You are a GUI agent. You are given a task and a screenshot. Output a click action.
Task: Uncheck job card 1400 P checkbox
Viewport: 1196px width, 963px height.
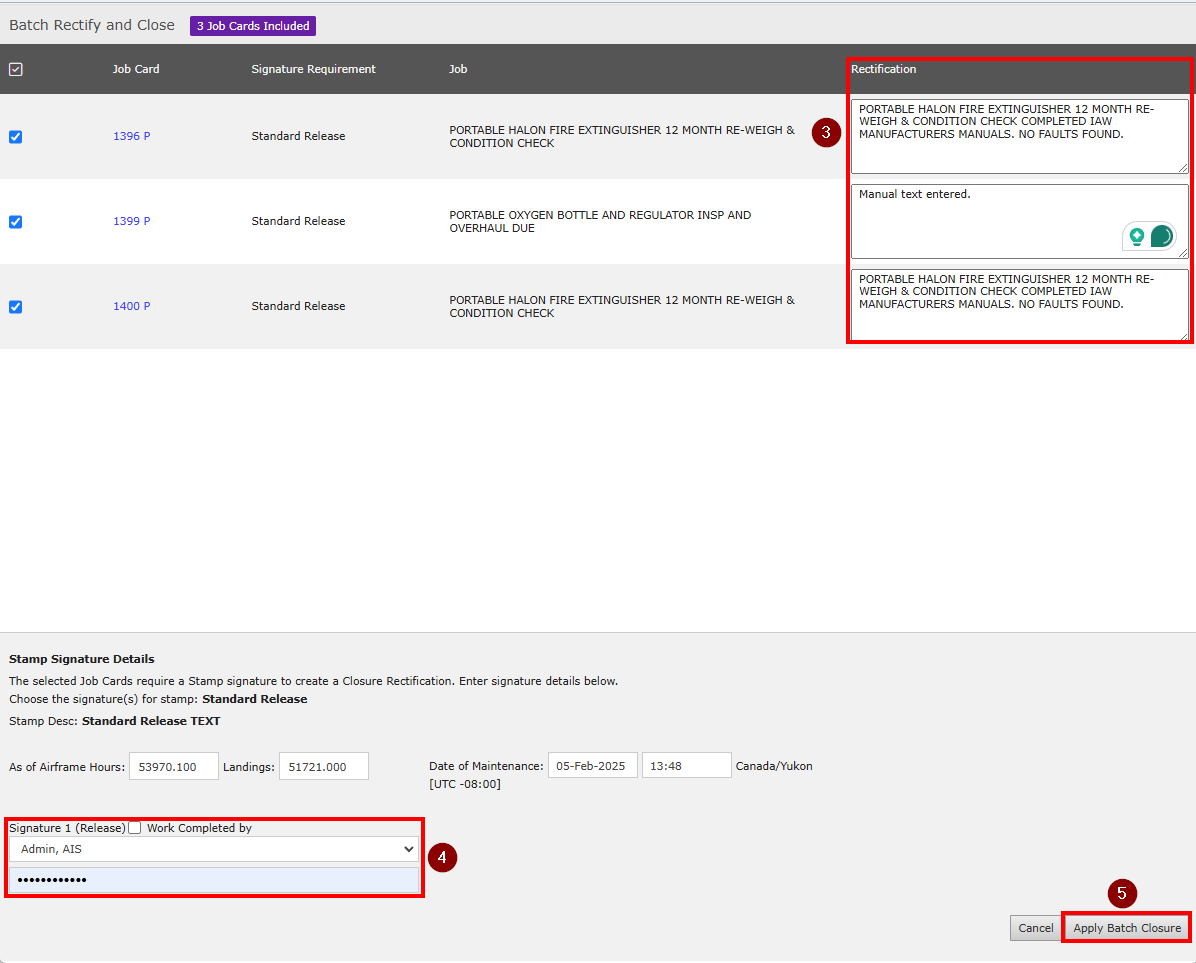click(x=15, y=307)
